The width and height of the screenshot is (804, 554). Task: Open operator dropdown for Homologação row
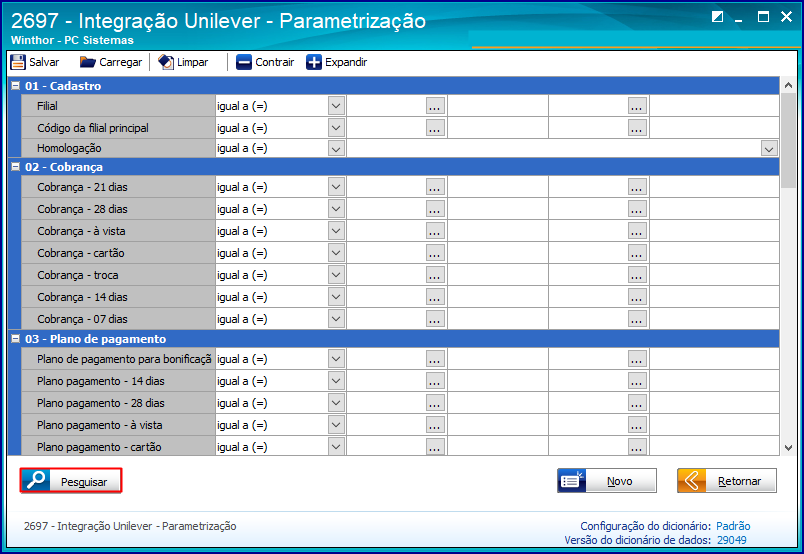[x=336, y=148]
